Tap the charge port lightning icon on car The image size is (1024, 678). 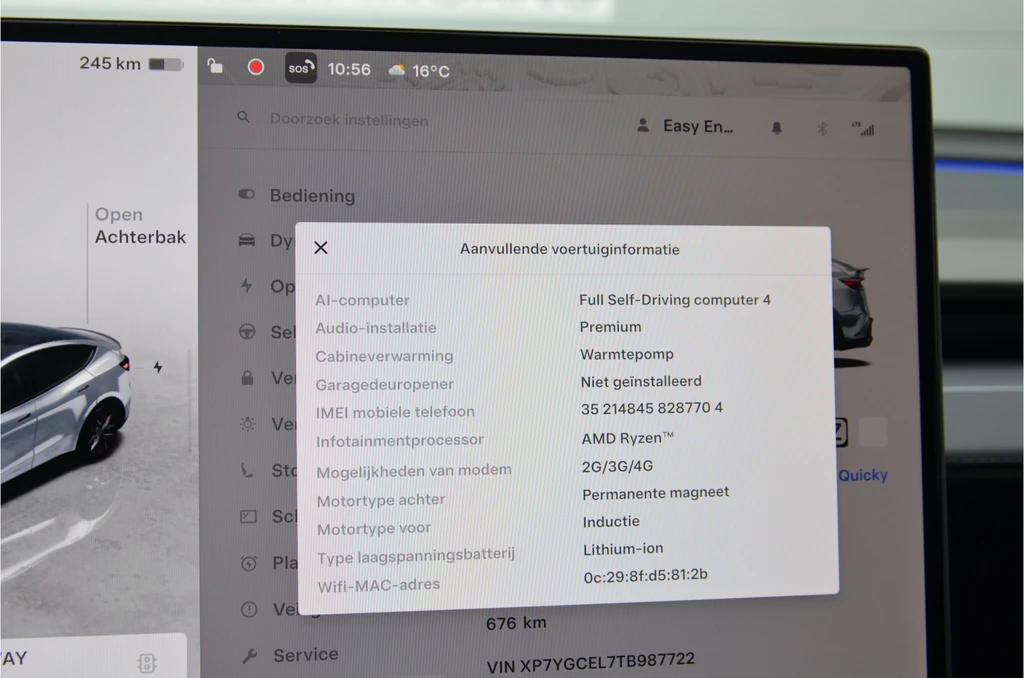(158, 367)
